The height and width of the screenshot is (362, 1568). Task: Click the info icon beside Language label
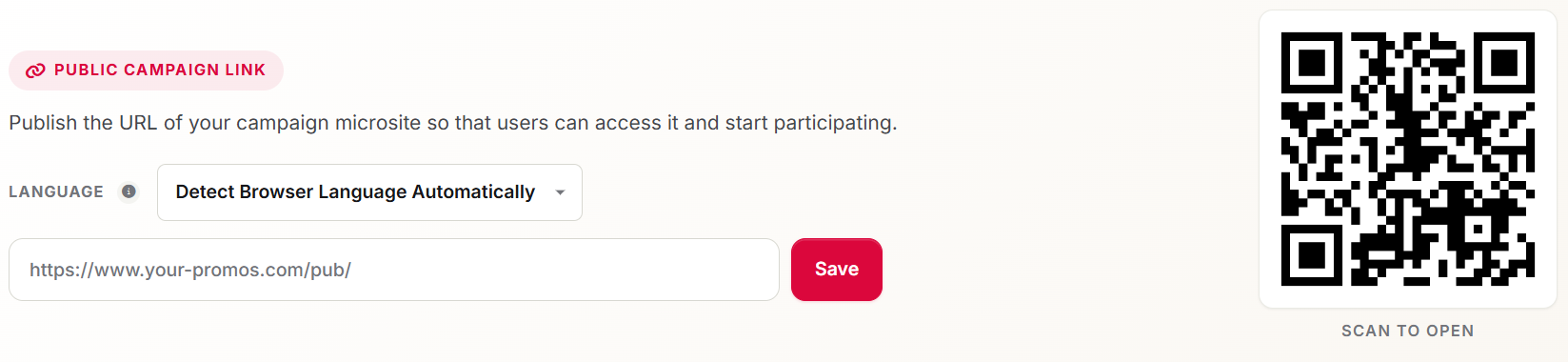[129, 191]
